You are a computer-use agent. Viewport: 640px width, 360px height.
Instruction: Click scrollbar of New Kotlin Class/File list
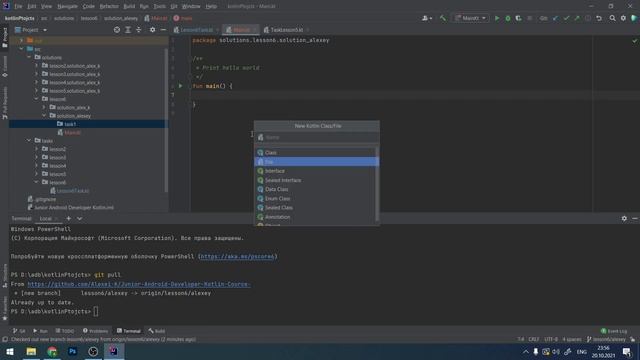[x=377, y=184]
